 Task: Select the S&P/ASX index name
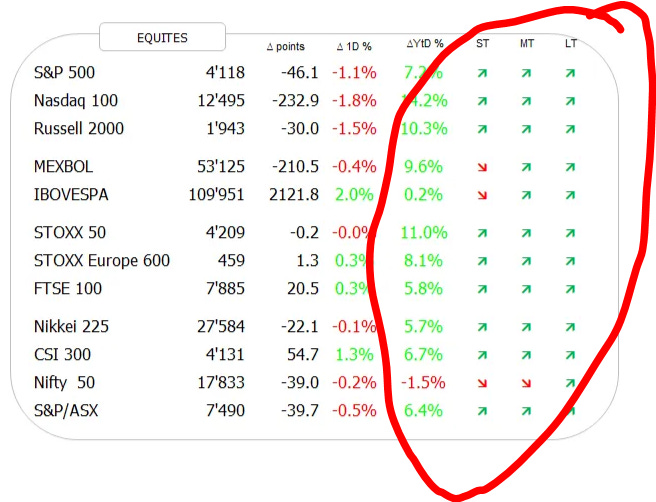(x=66, y=411)
